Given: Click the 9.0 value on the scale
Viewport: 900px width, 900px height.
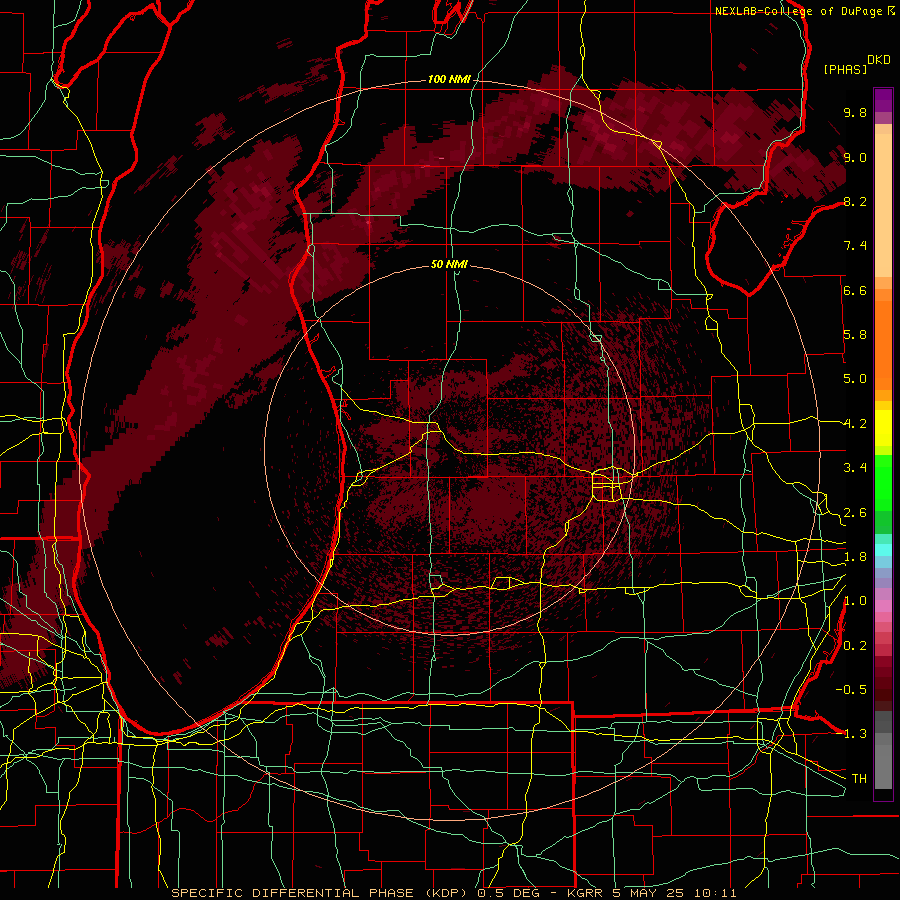Looking at the screenshot, I should point(855,157).
